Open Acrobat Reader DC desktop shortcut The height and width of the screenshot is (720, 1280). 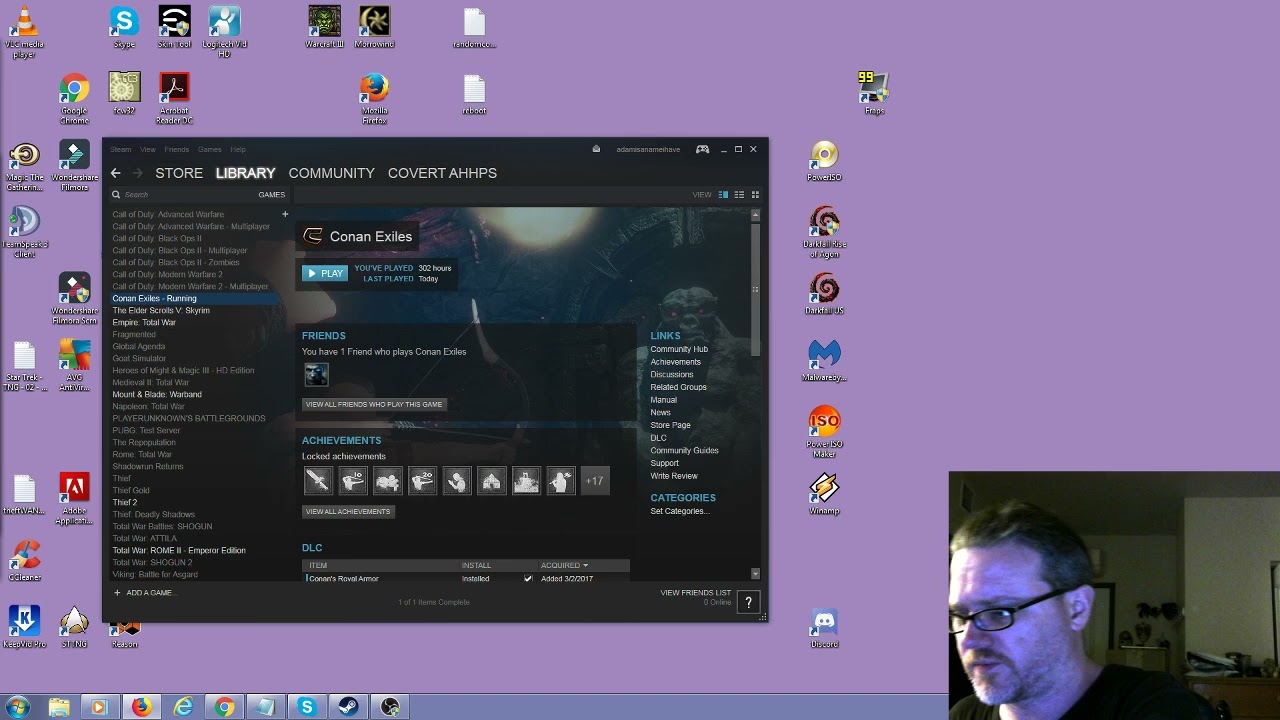point(174,99)
